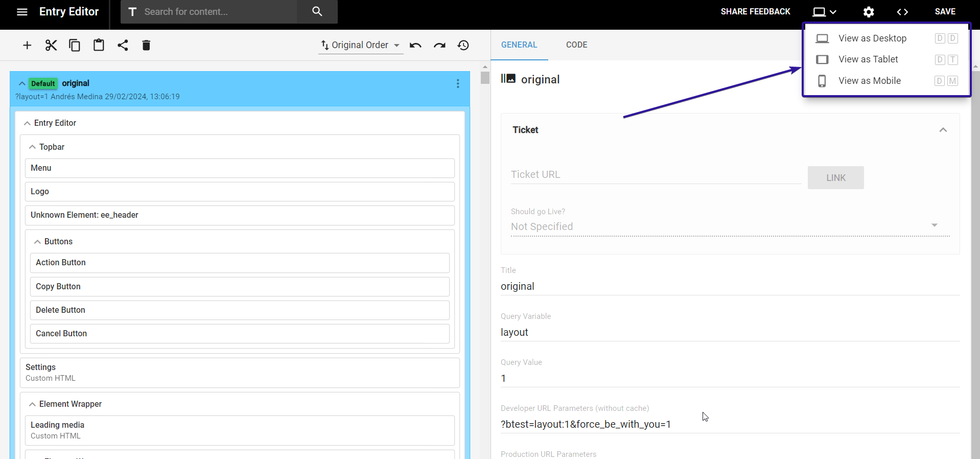This screenshot has width=980, height=459.
Task: Click the add element plus icon
Action: pyautogui.click(x=27, y=45)
